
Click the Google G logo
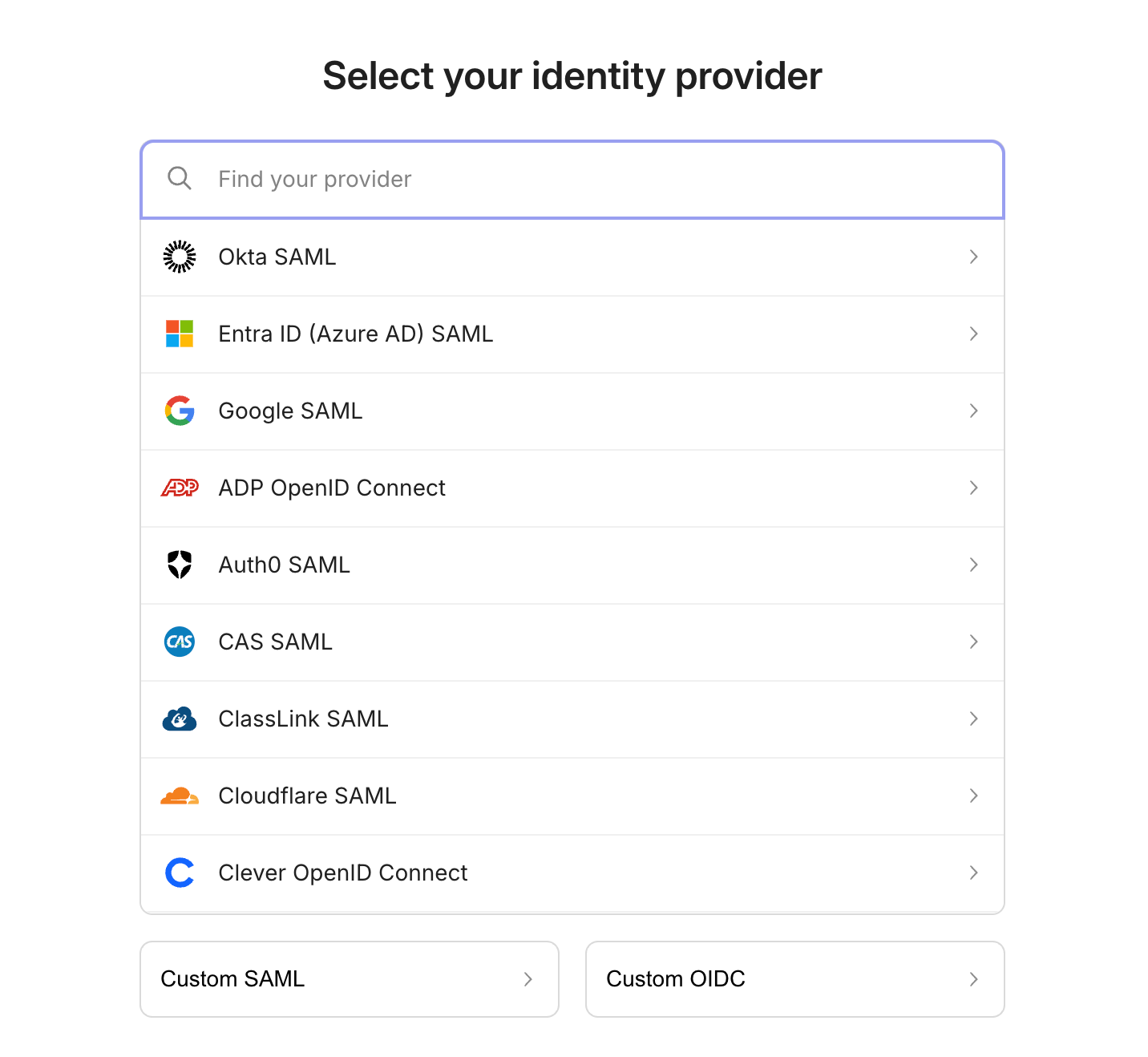pyautogui.click(x=180, y=411)
